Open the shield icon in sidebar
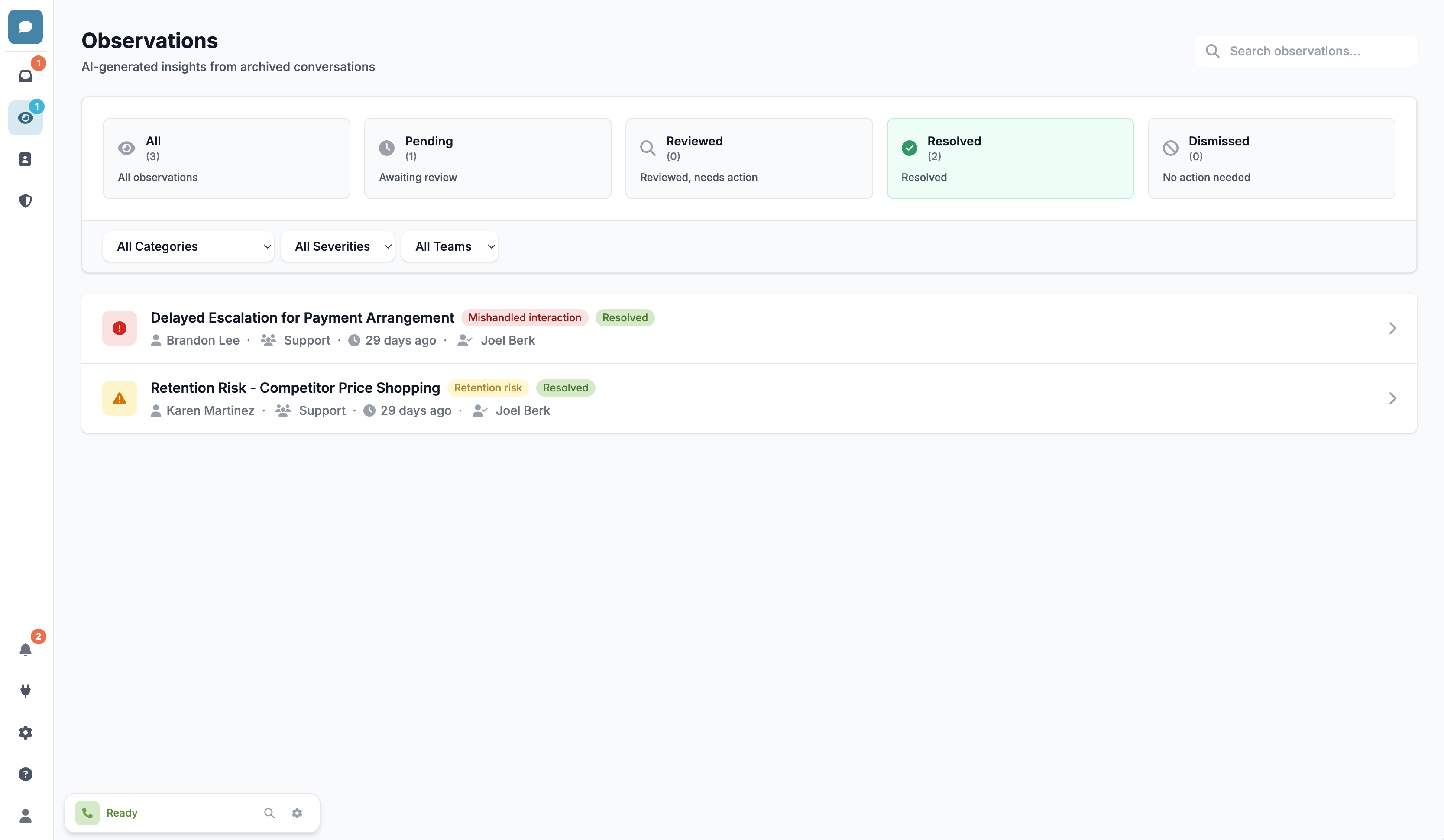The width and height of the screenshot is (1444, 840). pyautogui.click(x=25, y=200)
